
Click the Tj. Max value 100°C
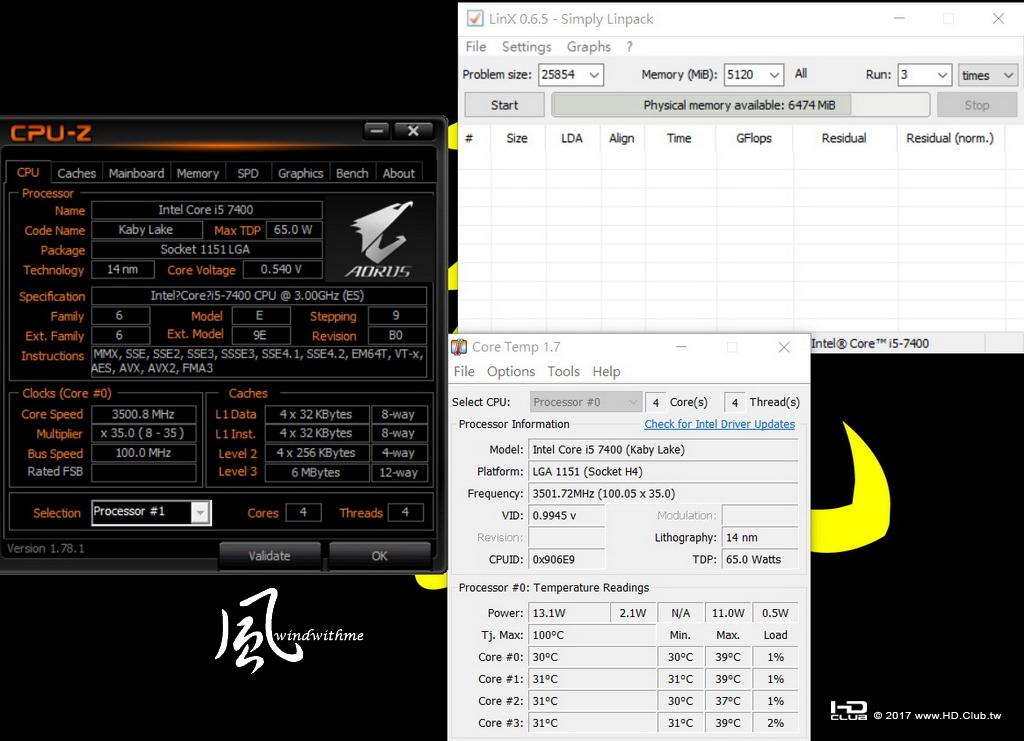click(x=592, y=635)
